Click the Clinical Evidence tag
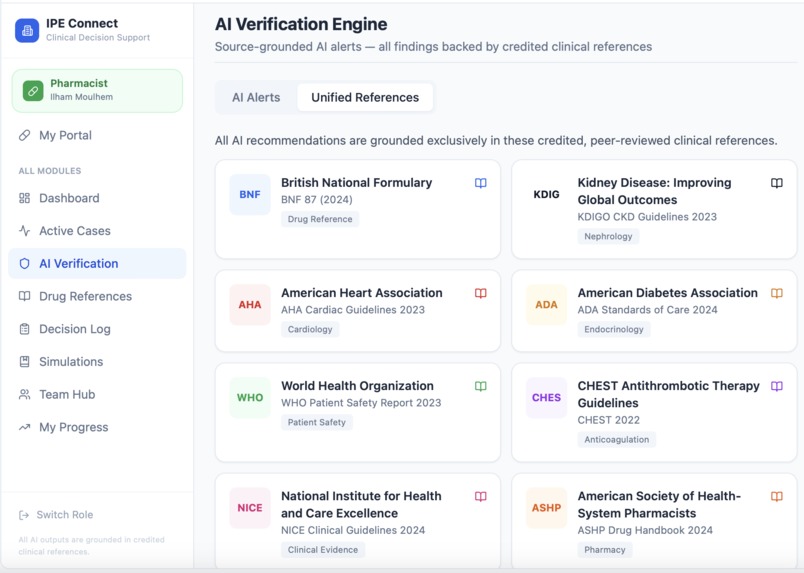The image size is (804, 573). (x=323, y=550)
